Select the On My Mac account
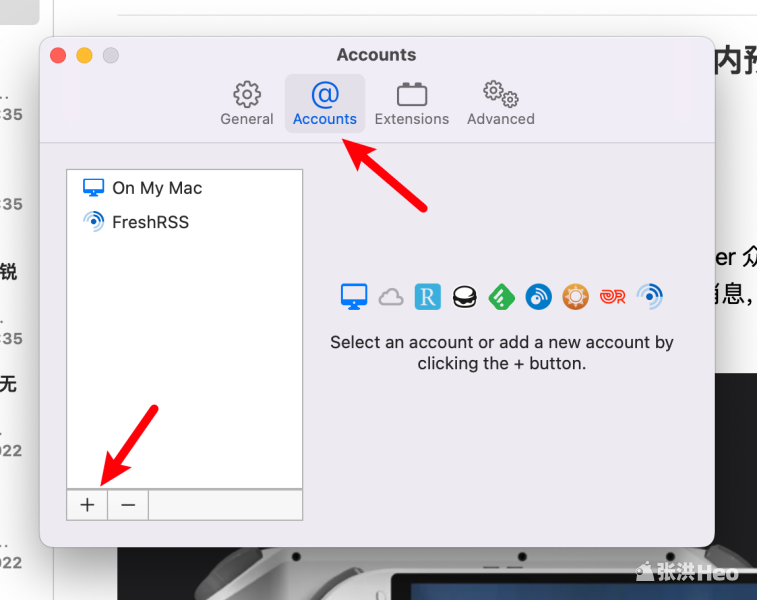The width and height of the screenshot is (757, 600). click(x=184, y=188)
